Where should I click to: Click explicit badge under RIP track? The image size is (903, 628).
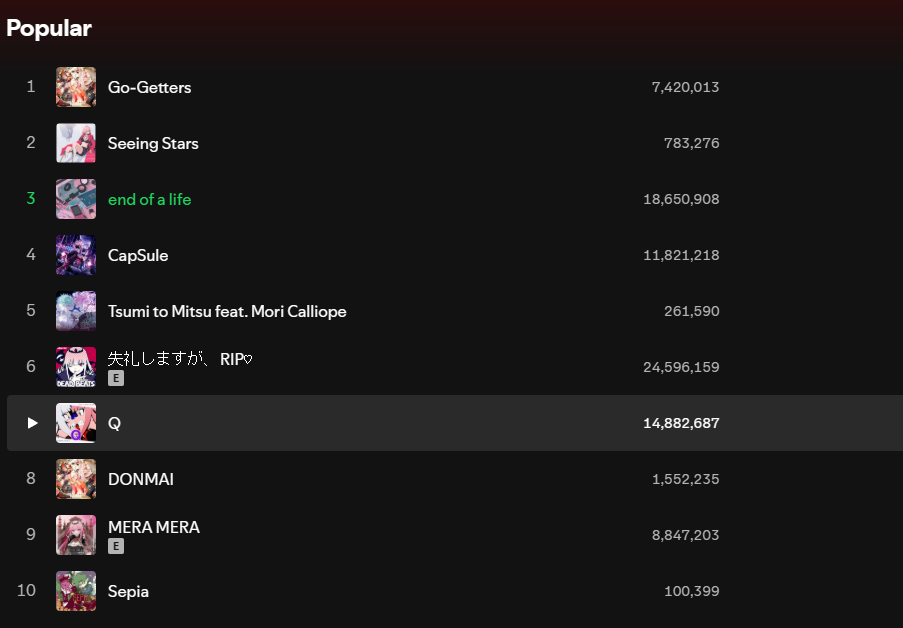tap(116, 378)
